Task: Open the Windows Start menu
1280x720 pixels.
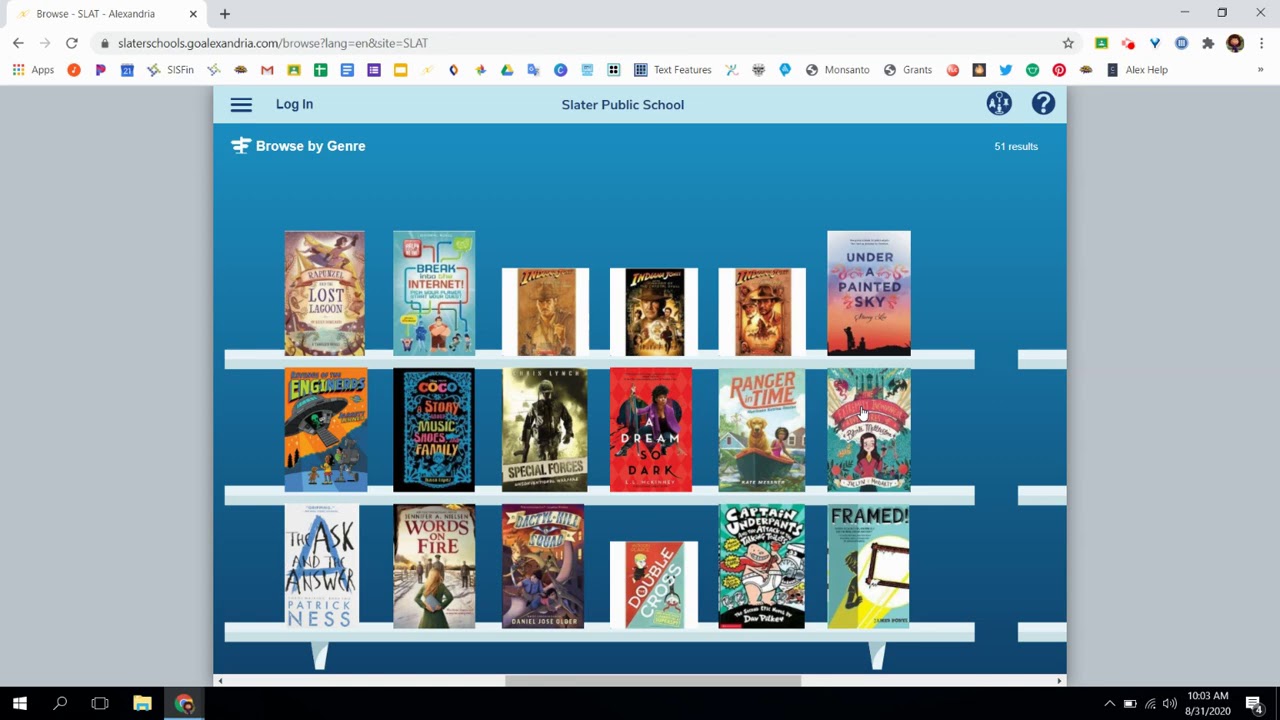Action: pos(20,703)
